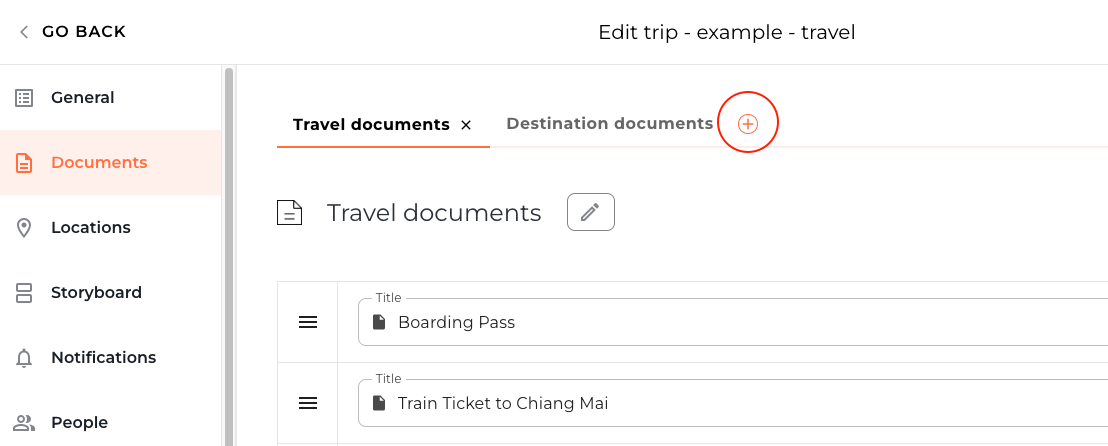Open the Notifications section label
This screenshot has height=446, width=1108.
tap(103, 358)
